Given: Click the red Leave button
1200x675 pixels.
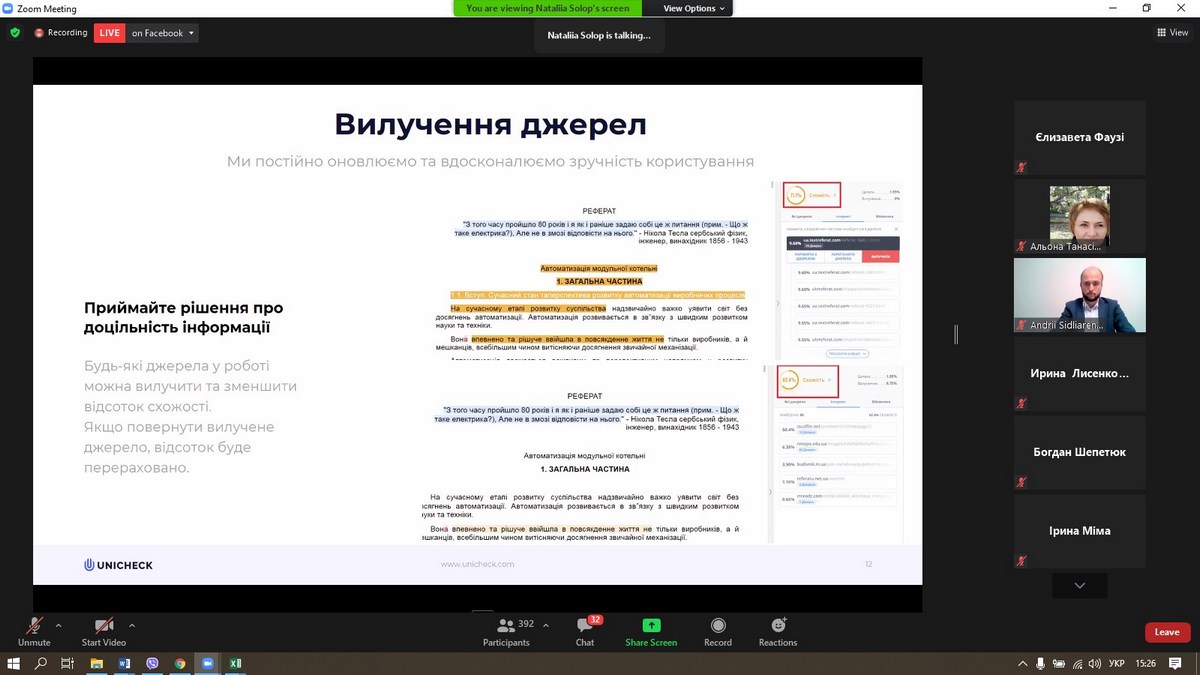Looking at the screenshot, I should point(1167,632).
